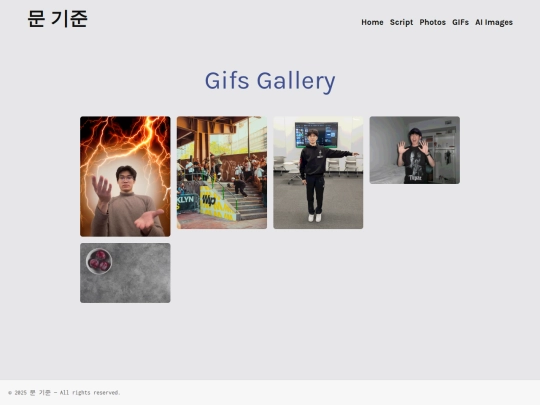Open the AI Images page

pyautogui.click(x=494, y=22)
